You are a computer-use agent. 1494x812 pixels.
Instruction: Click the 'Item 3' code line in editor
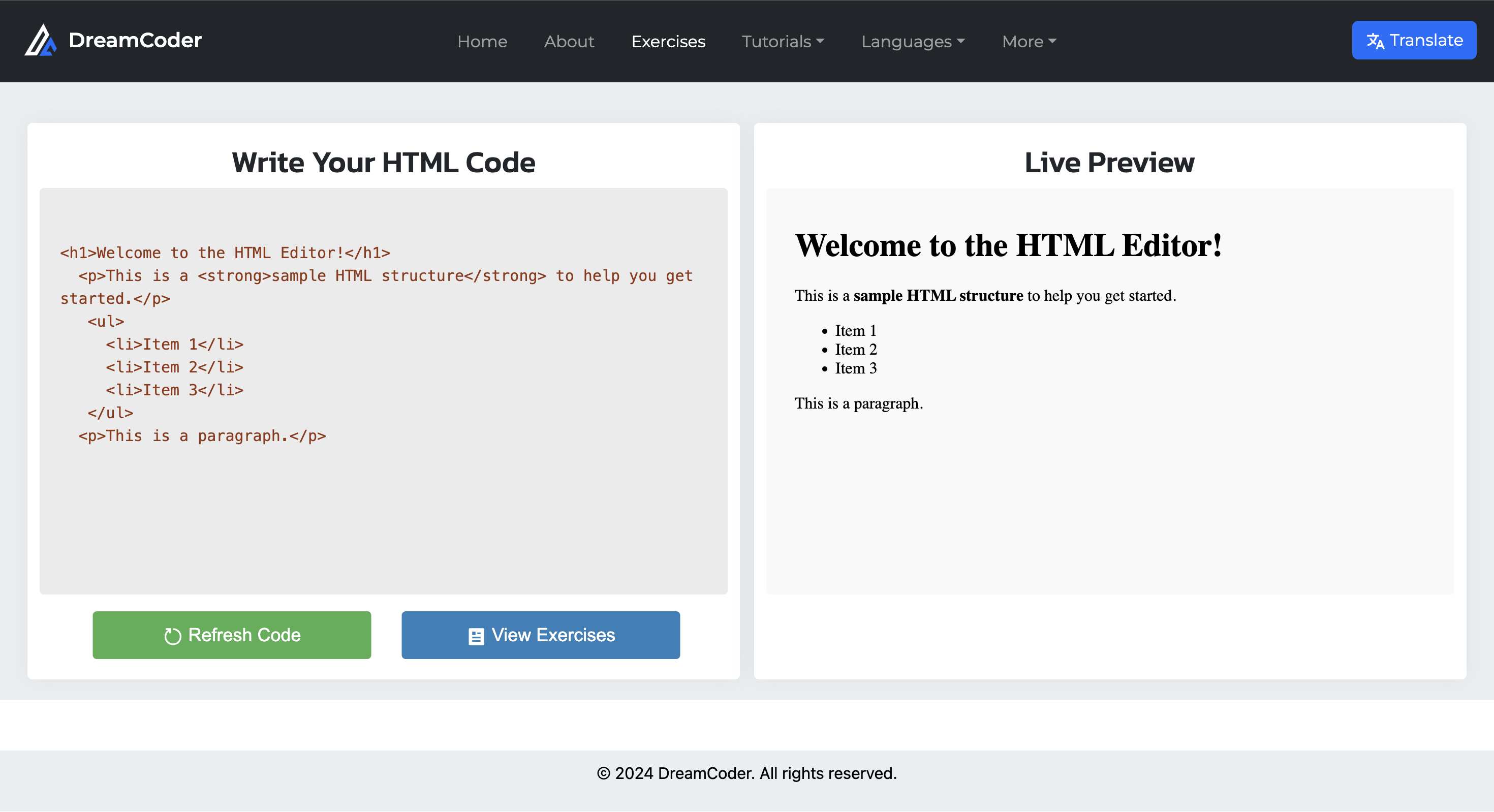click(x=175, y=390)
